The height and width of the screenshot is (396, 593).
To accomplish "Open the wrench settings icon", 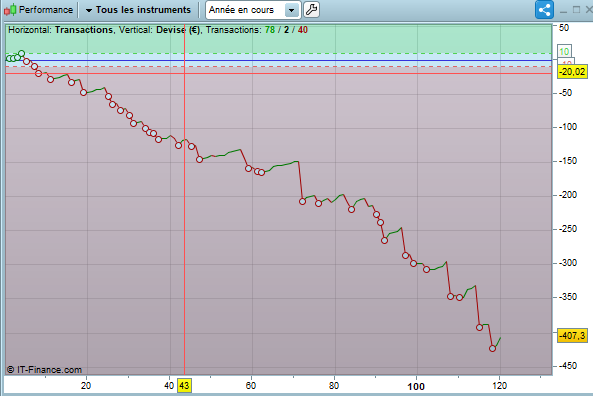I will 311,9.
